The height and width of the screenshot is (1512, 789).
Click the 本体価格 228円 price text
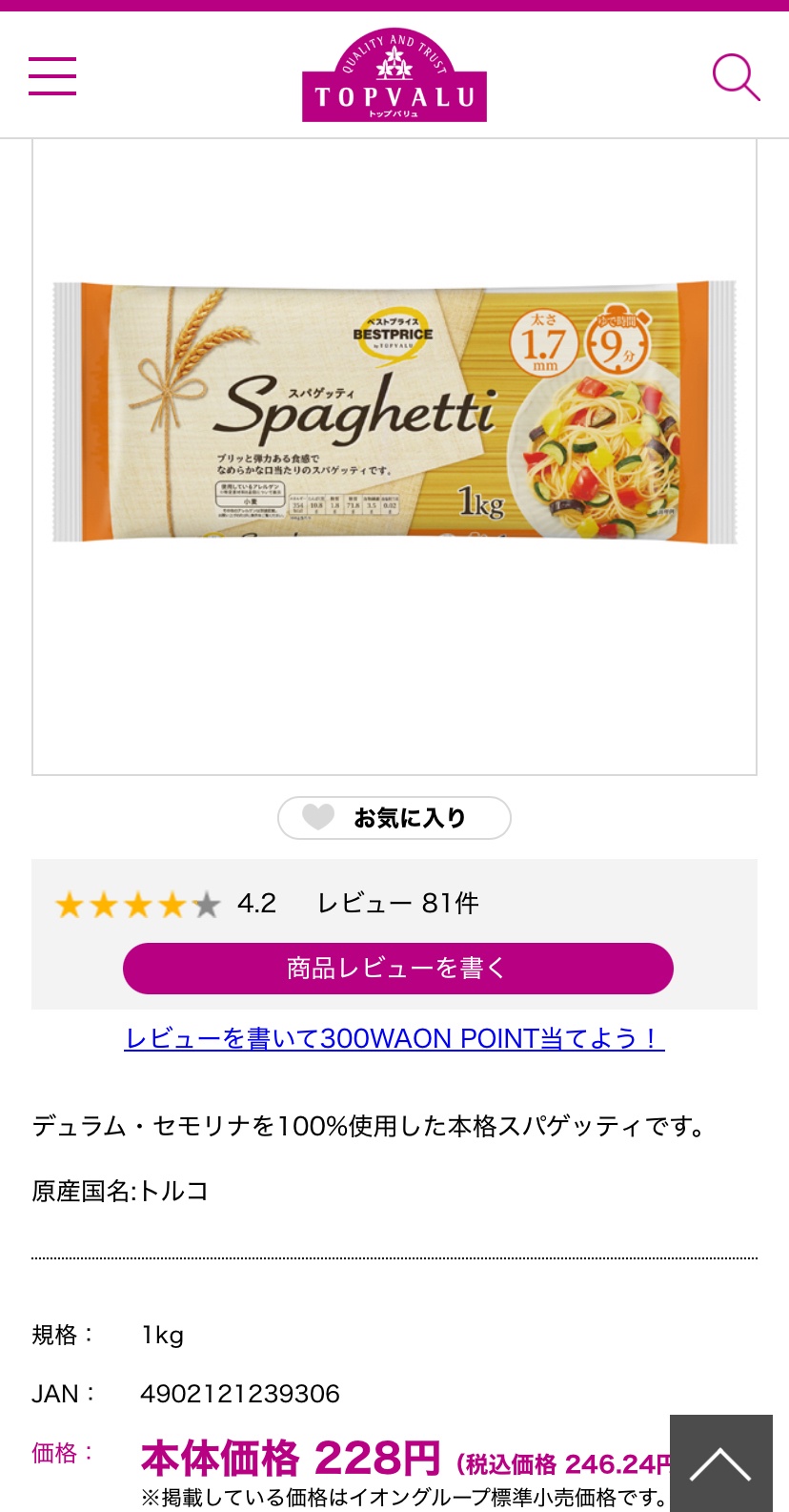click(290, 1458)
